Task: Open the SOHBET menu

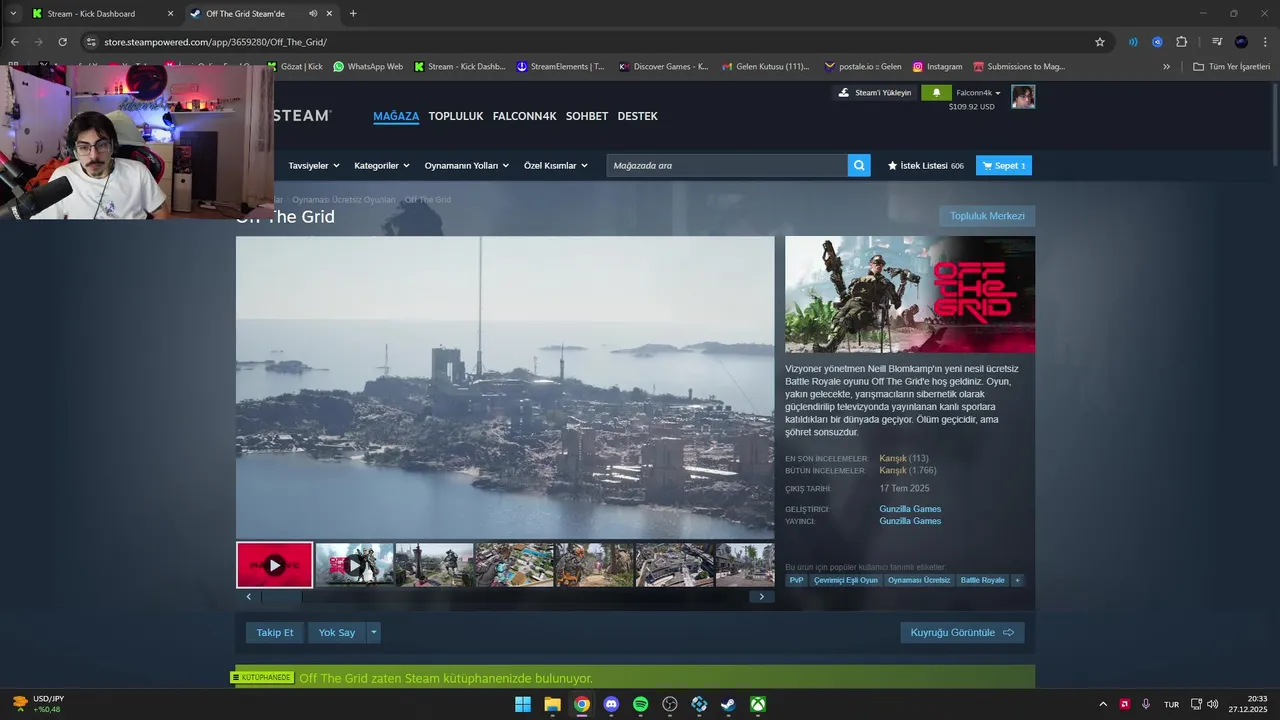Action: [587, 116]
